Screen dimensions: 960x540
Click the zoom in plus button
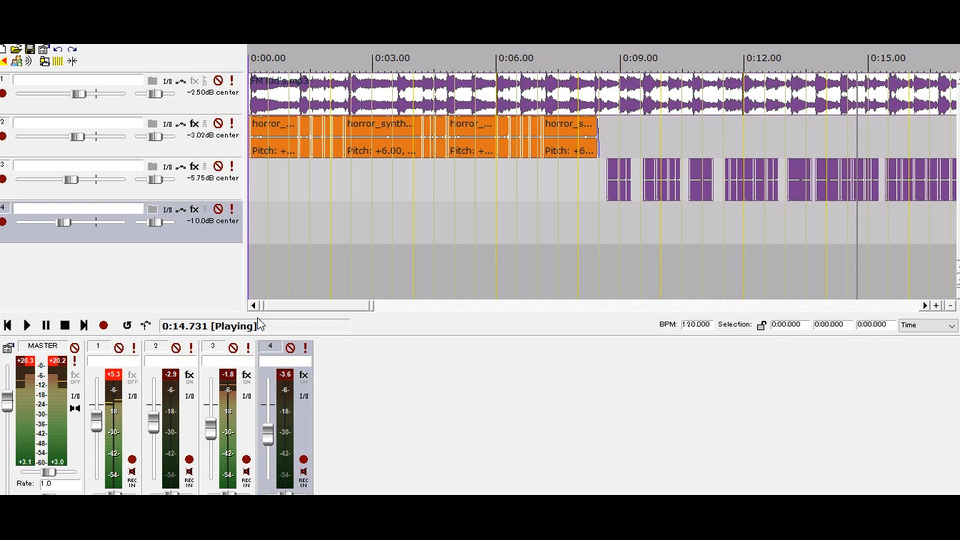tap(936, 306)
